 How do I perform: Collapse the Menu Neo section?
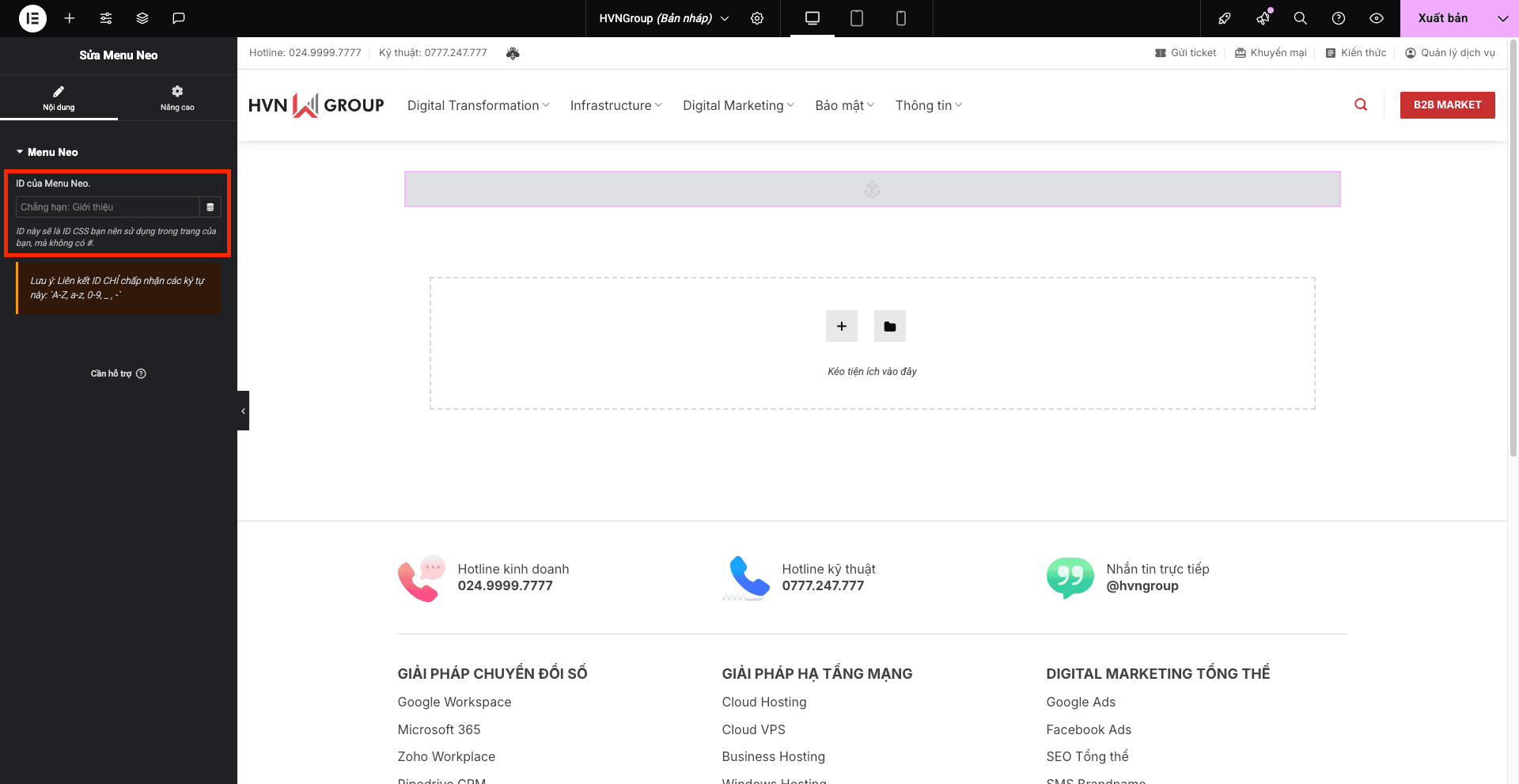47,152
